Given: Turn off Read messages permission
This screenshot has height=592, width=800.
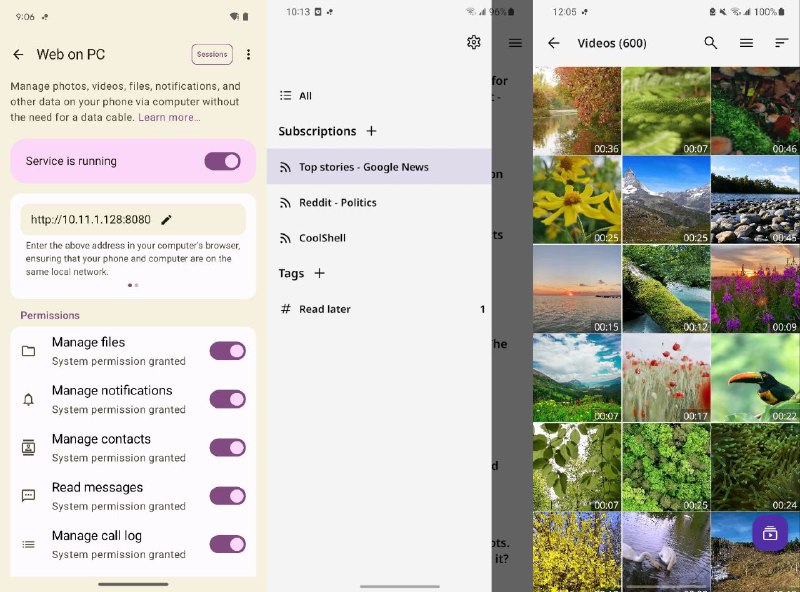Looking at the screenshot, I should (x=227, y=496).
